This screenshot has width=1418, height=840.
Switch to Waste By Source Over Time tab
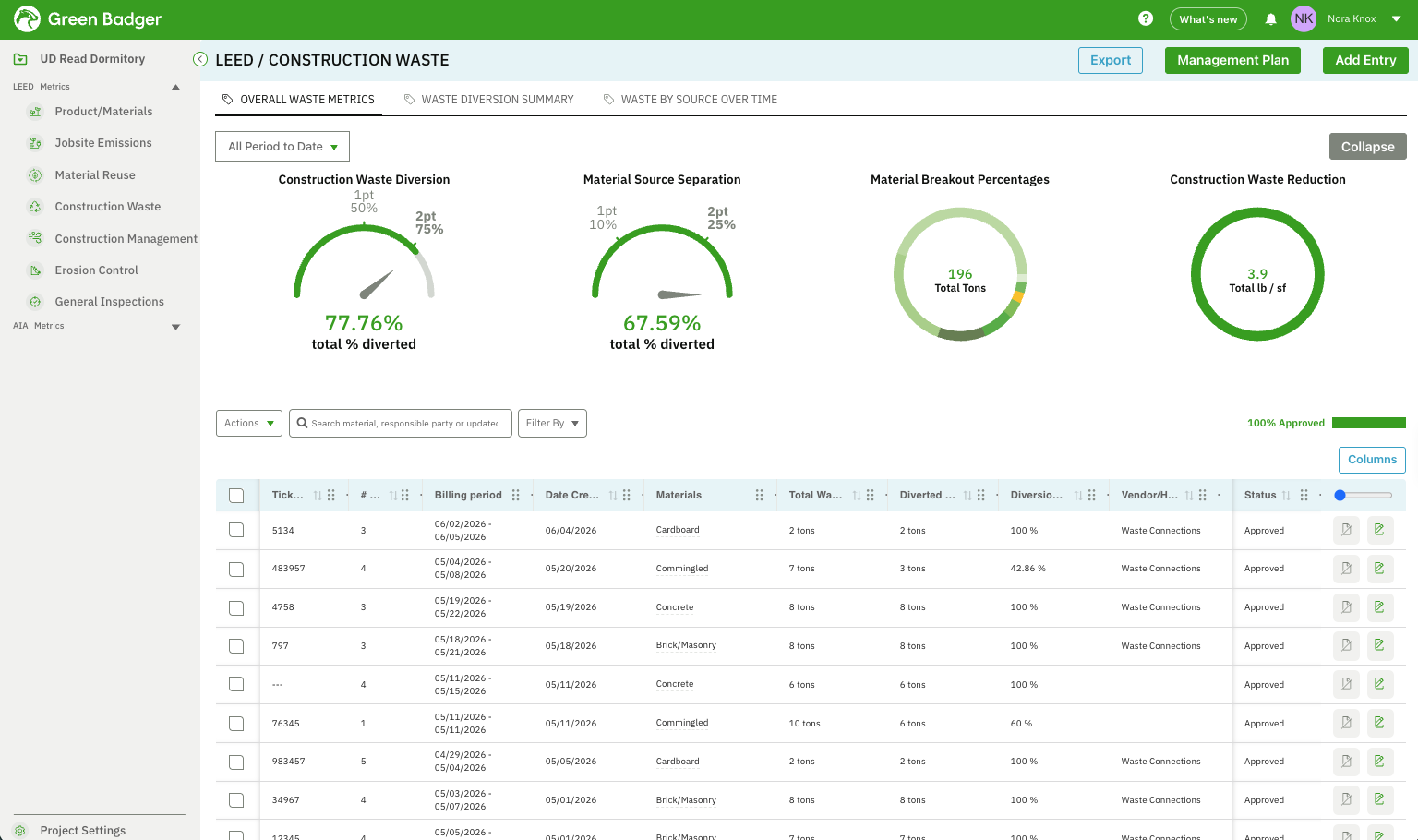tap(691, 100)
